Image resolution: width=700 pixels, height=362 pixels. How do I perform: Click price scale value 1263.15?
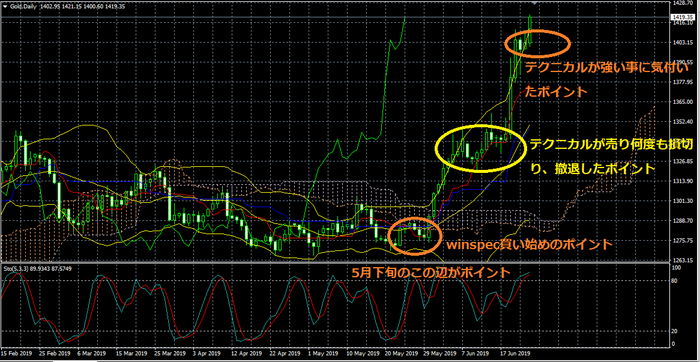(682, 260)
